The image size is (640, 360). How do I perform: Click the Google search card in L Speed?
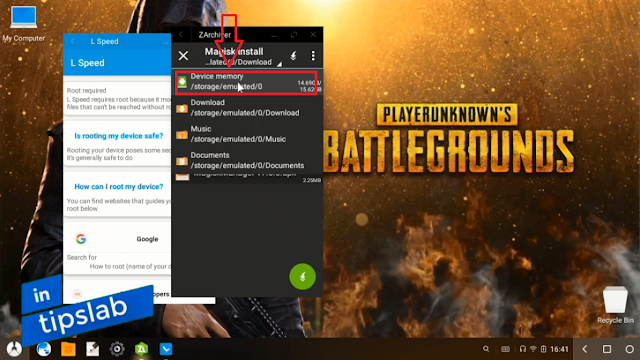click(x=118, y=248)
